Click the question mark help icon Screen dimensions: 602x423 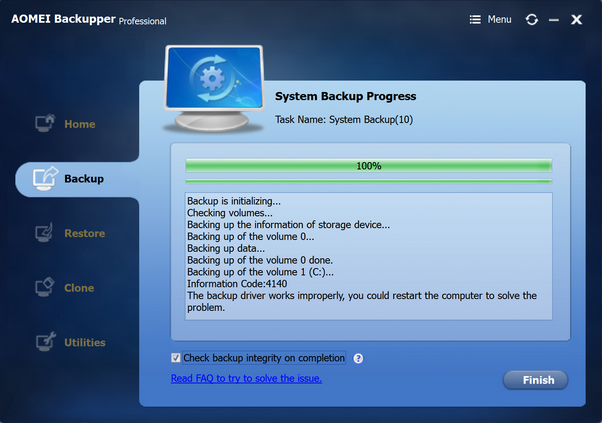(358, 358)
